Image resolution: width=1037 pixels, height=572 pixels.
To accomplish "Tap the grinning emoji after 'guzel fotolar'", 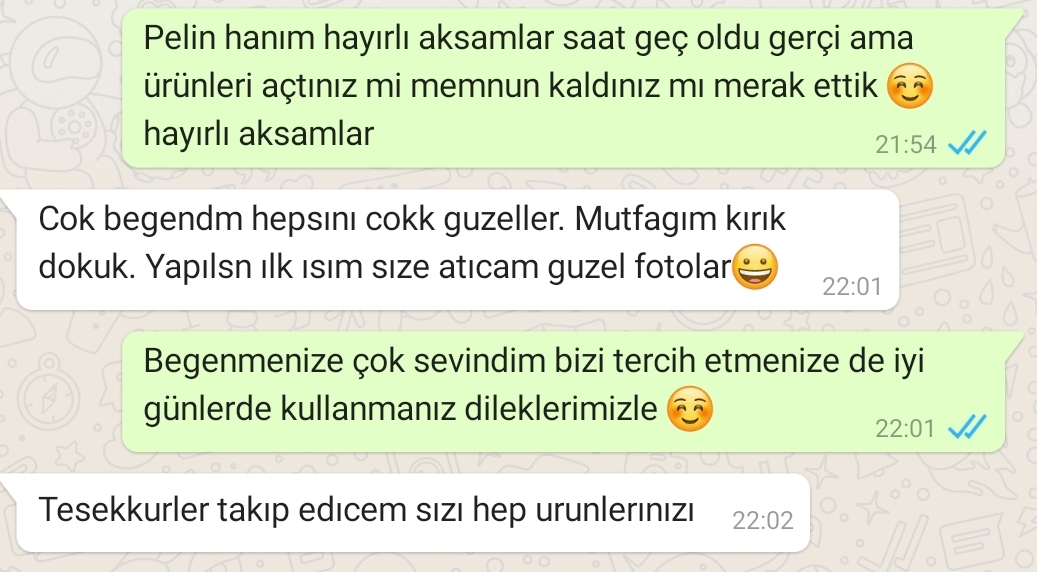I will pyautogui.click(x=755, y=267).
